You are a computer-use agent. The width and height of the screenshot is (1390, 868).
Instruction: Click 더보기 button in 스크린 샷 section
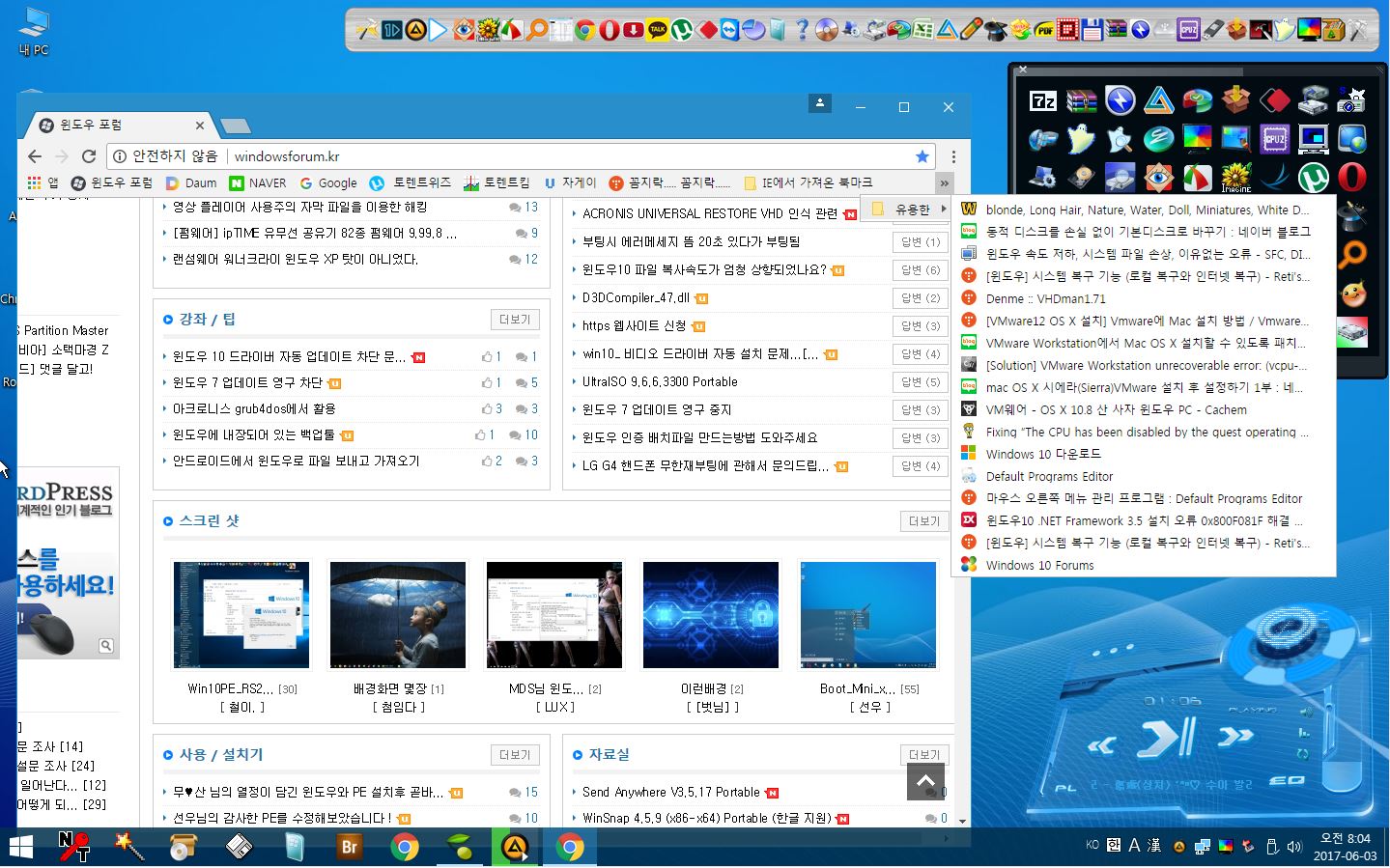pyautogui.click(x=924, y=521)
